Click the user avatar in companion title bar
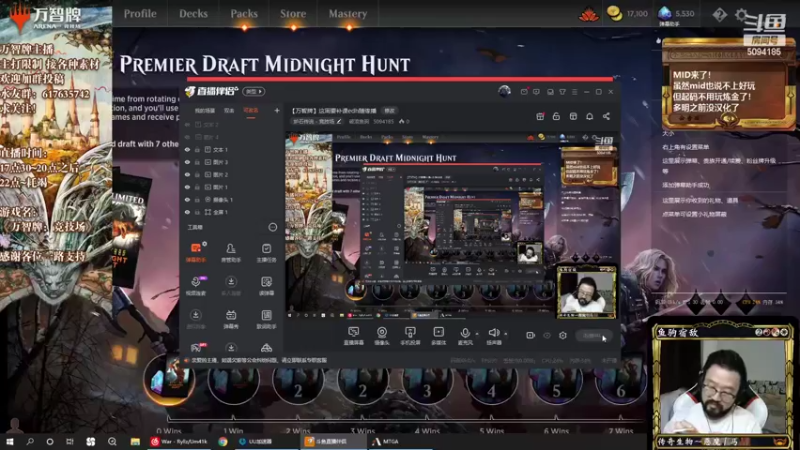This screenshot has width=800, height=450. click(505, 91)
